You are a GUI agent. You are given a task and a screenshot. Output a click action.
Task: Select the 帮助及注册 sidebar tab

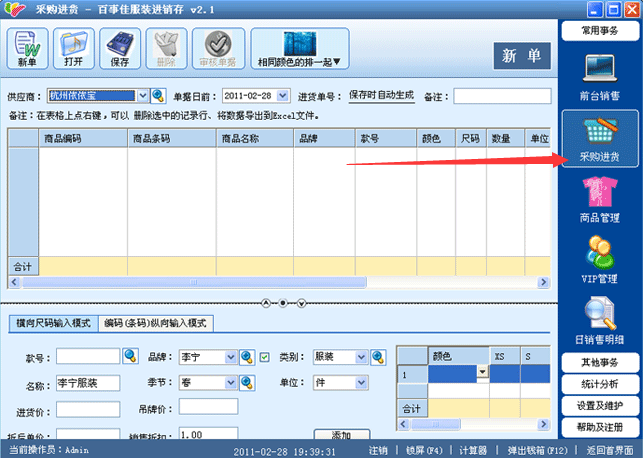(x=600, y=428)
